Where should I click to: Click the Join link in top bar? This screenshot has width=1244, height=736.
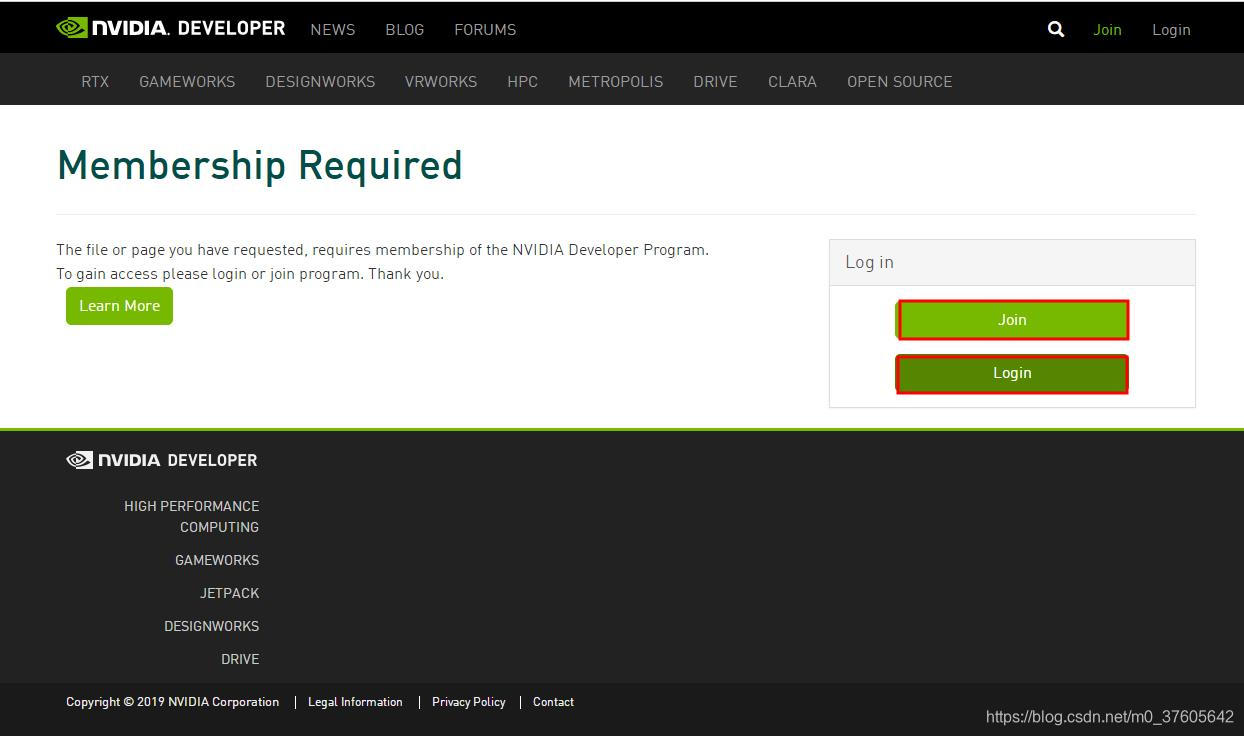tap(1107, 29)
